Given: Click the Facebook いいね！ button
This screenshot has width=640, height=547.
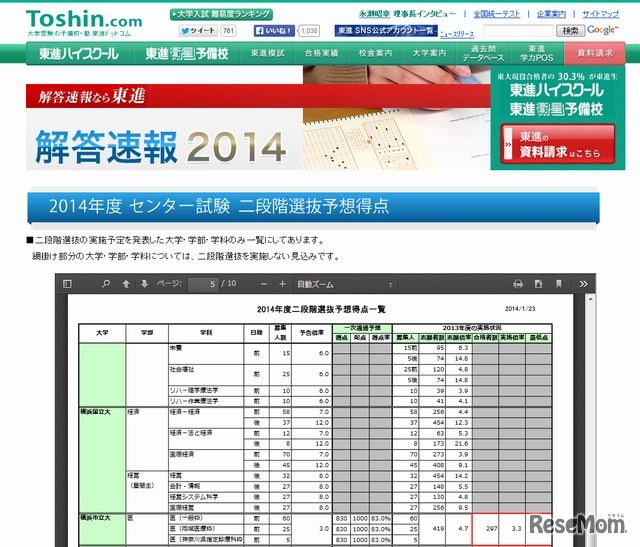Looking at the screenshot, I should [274, 31].
